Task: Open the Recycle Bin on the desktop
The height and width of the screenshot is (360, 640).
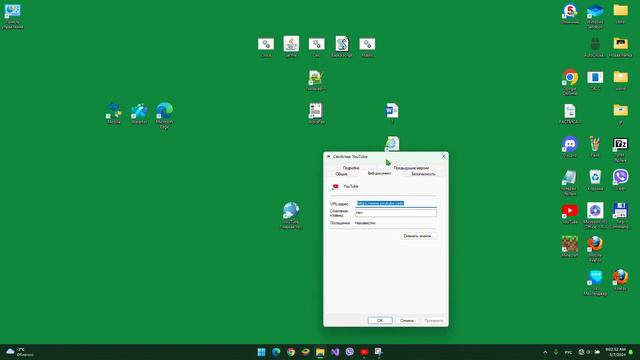Action: coord(595,178)
